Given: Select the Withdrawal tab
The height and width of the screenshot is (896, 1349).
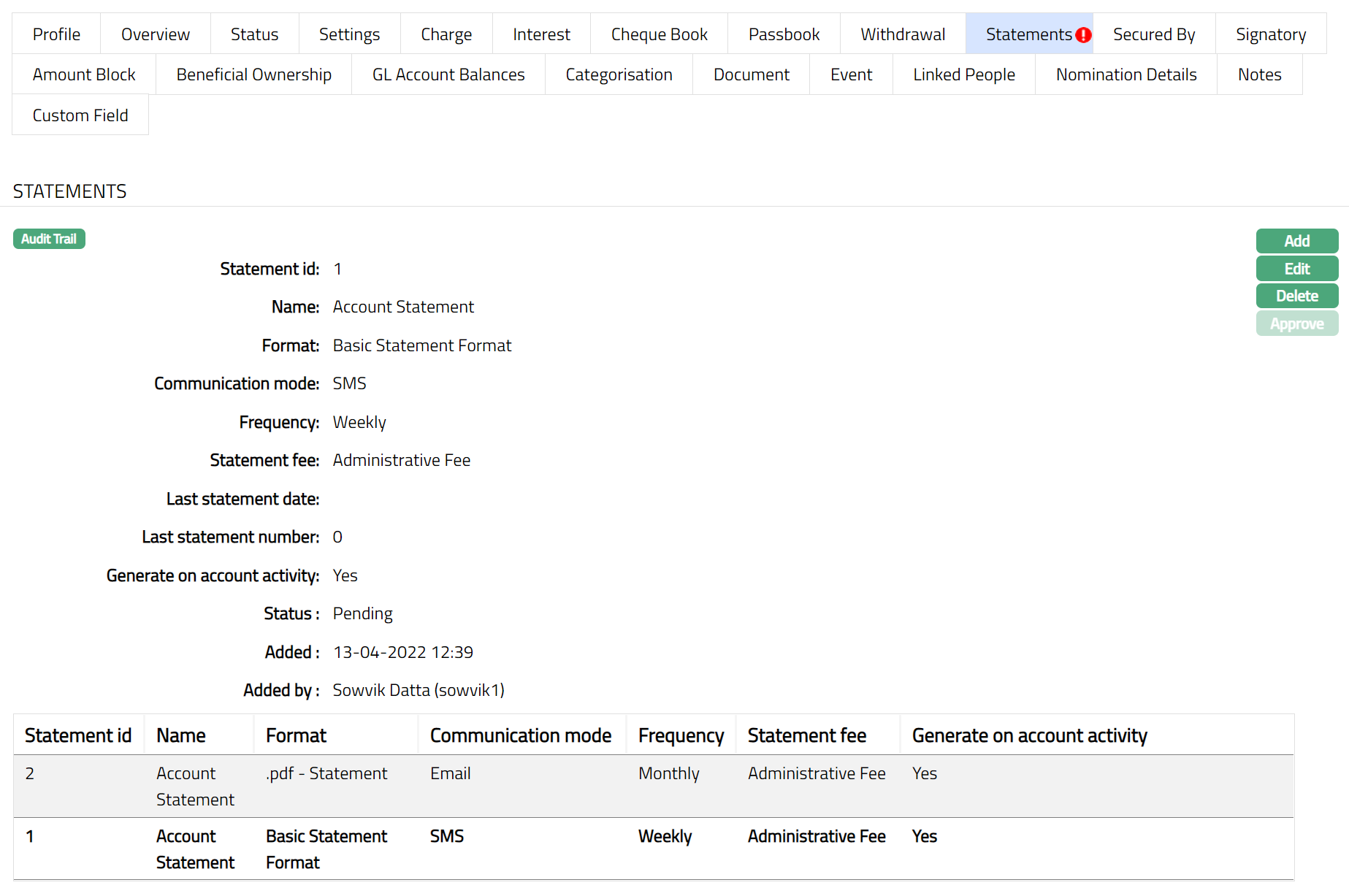Looking at the screenshot, I should pos(903,34).
